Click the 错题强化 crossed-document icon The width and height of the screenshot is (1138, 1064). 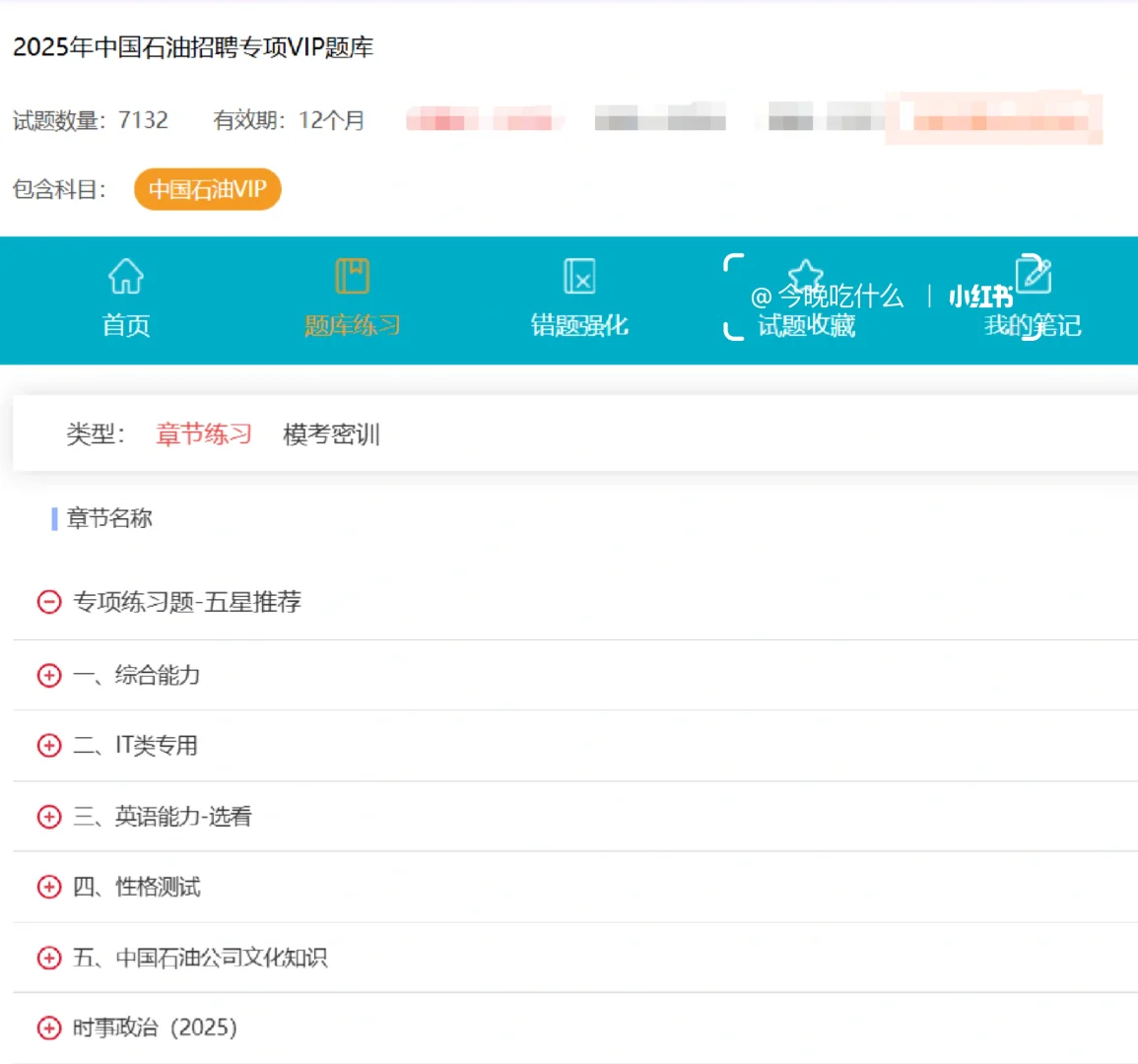pos(579,276)
